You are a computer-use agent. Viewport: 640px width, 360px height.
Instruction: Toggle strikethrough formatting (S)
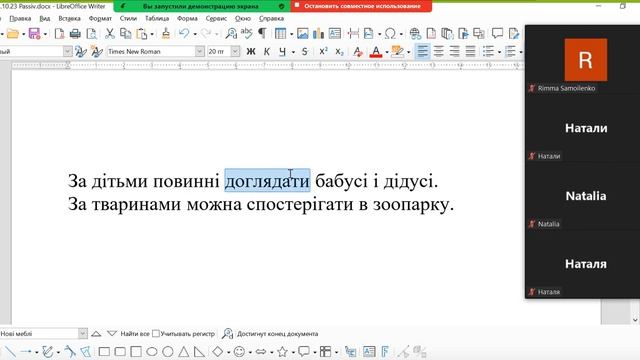click(304, 51)
